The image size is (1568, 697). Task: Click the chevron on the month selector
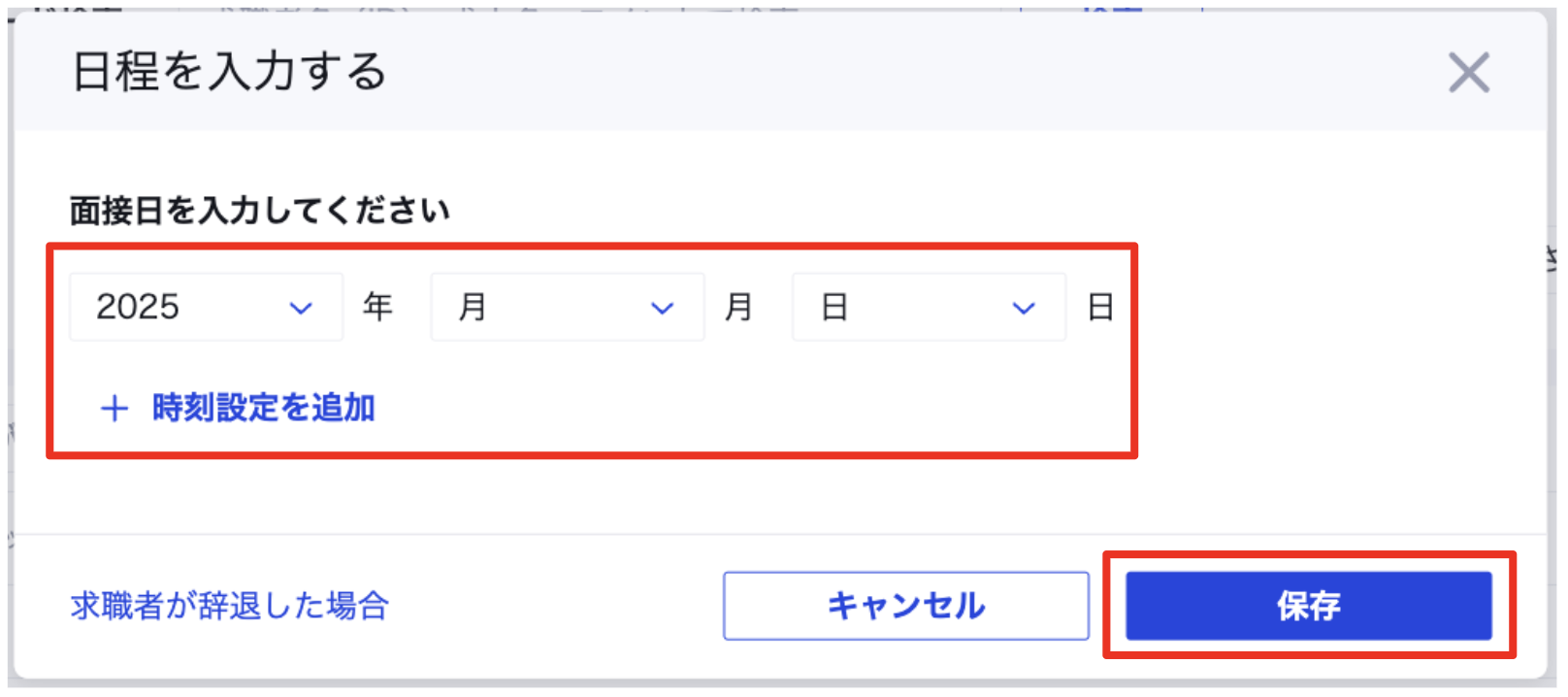click(x=663, y=308)
